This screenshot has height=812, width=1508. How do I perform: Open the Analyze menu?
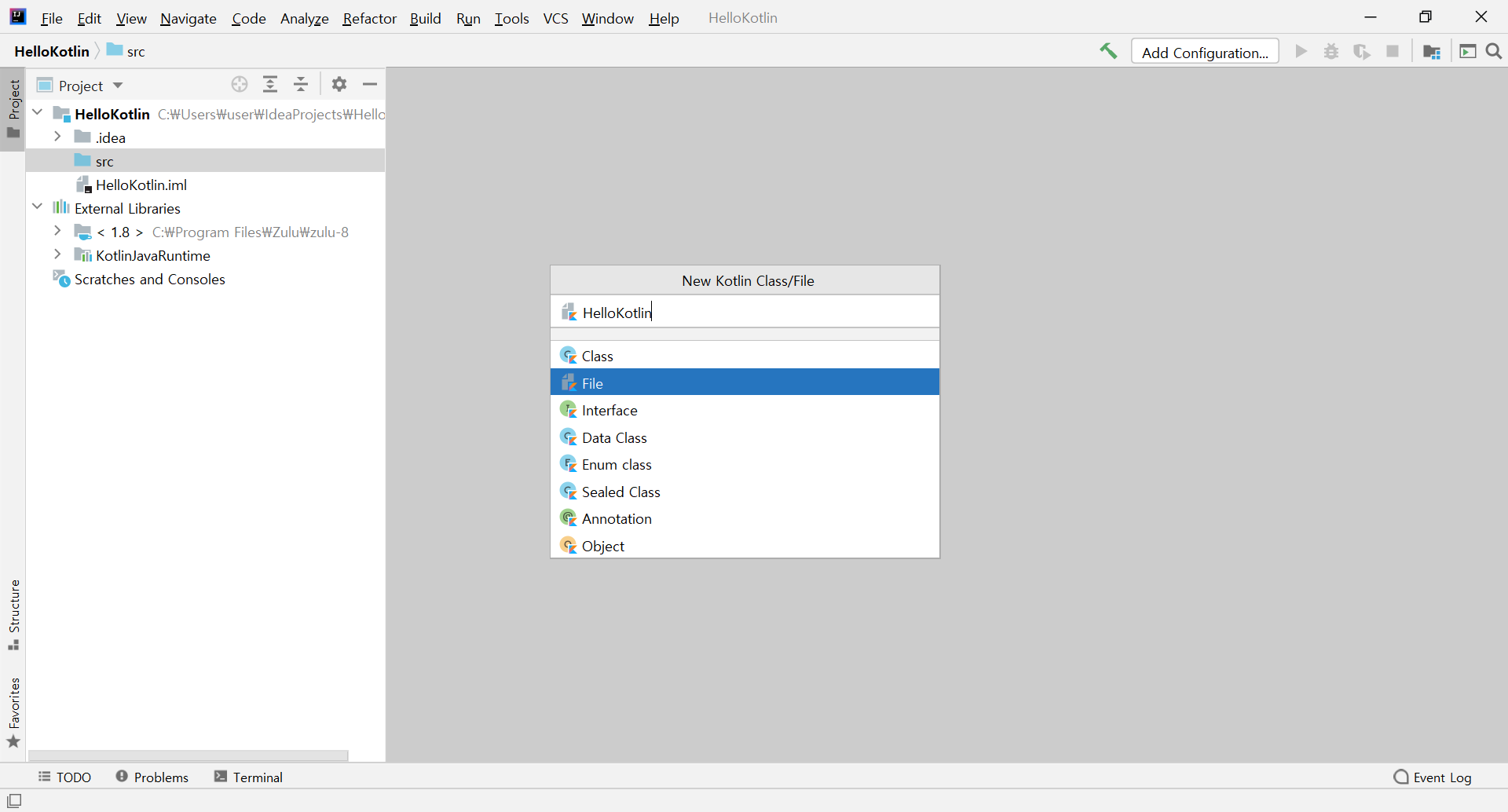click(305, 18)
